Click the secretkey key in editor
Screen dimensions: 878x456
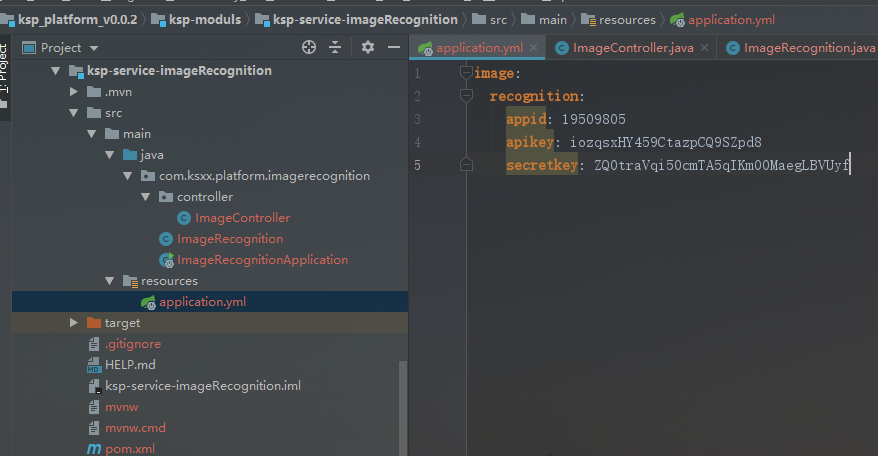coord(542,165)
